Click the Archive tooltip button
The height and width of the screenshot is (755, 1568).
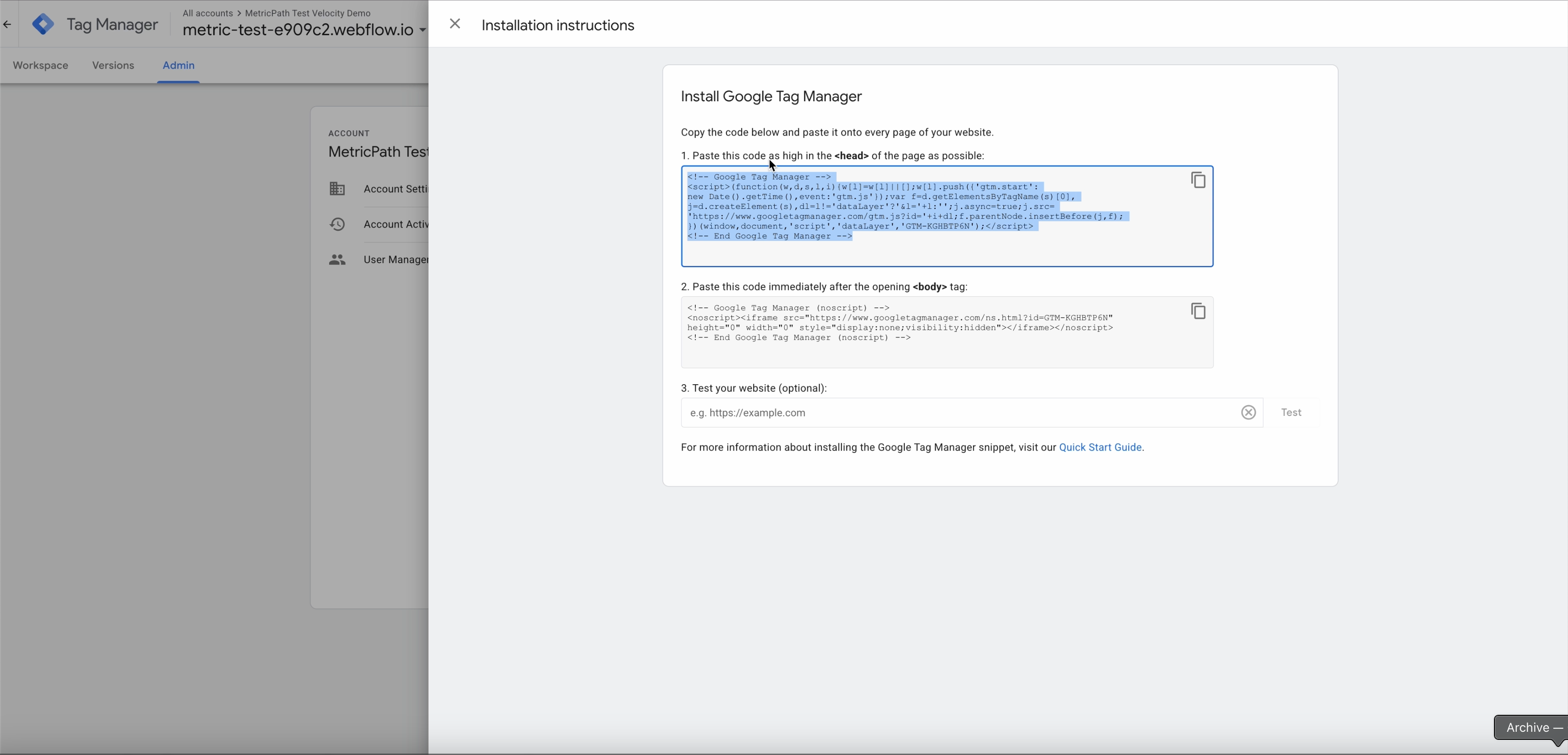point(1531,727)
